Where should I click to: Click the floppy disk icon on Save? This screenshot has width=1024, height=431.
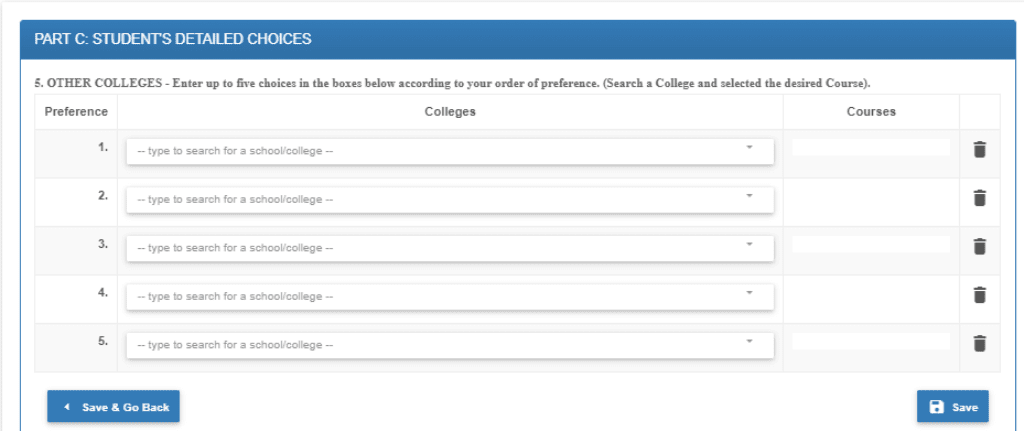tap(936, 407)
